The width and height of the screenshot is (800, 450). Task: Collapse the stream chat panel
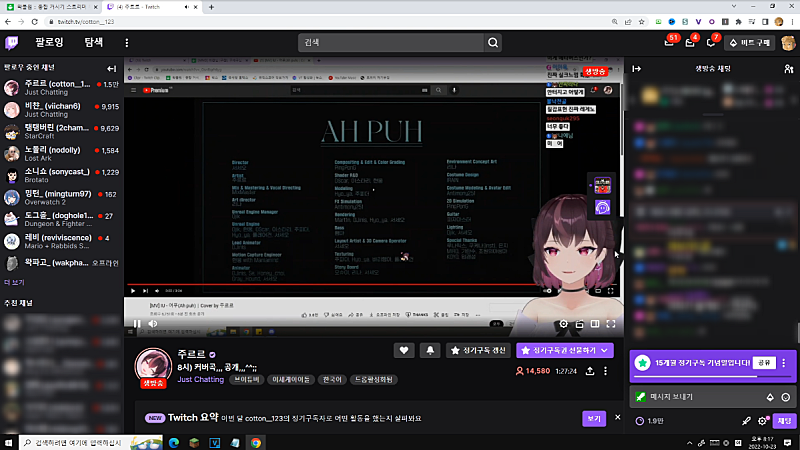pyautogui.click(x=636, y=68)
